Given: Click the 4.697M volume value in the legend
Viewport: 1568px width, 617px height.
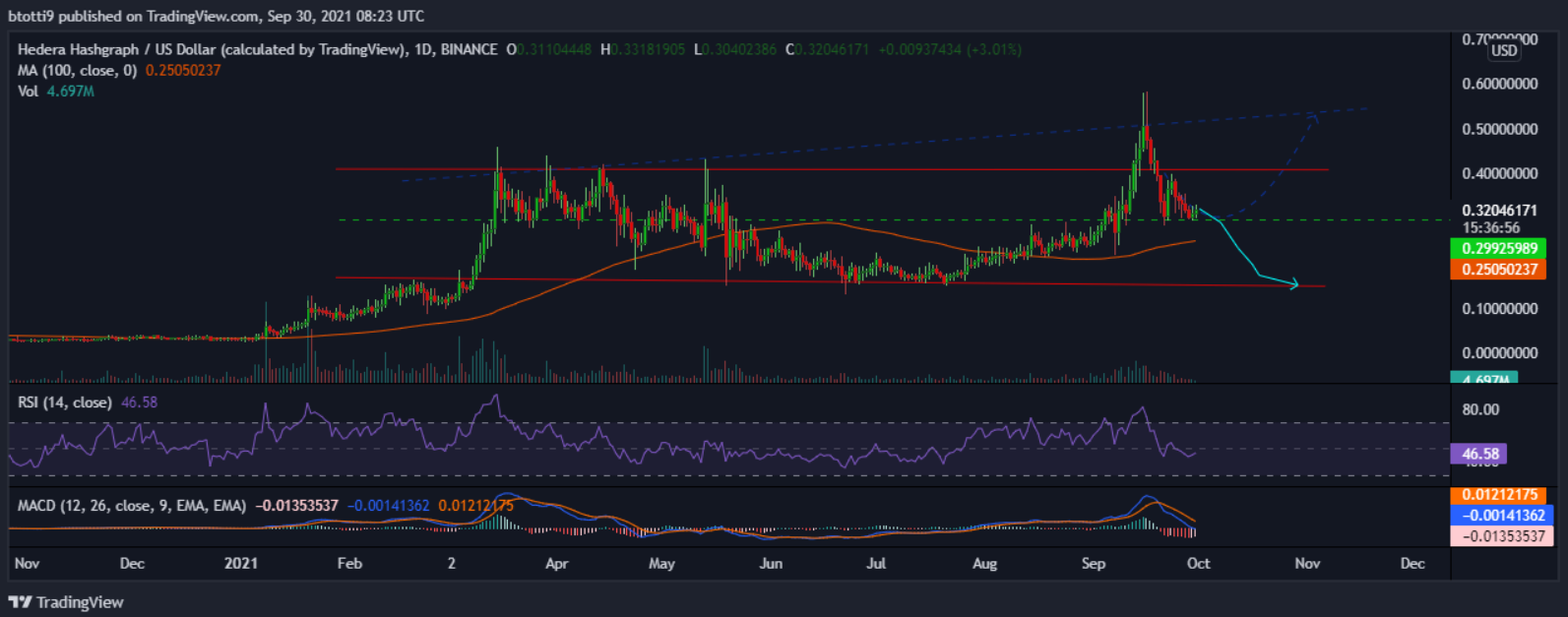Looking at the screenshot, I should pos(71,92).
